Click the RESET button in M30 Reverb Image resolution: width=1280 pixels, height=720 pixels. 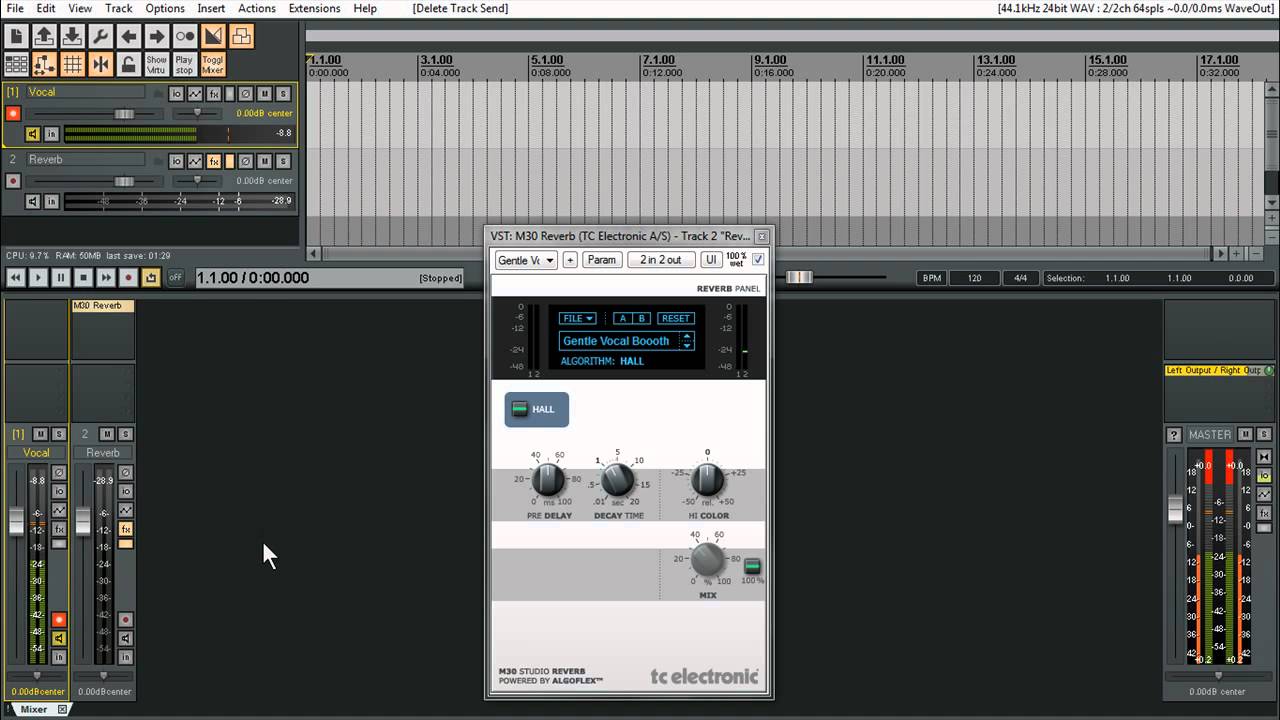[675, 318]
